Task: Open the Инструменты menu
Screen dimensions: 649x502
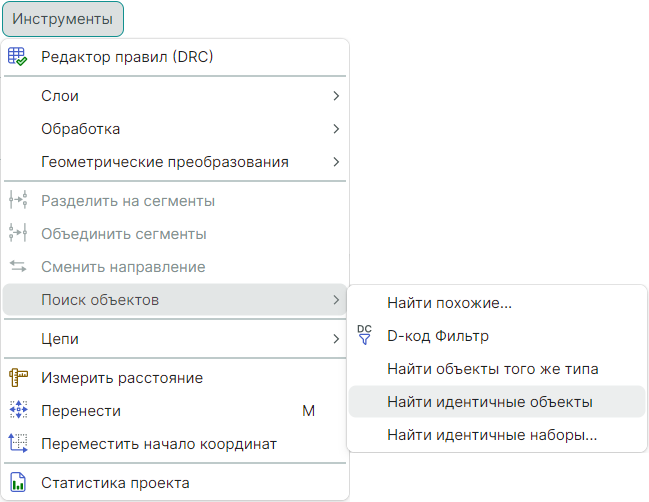Action: click(62, 19)
